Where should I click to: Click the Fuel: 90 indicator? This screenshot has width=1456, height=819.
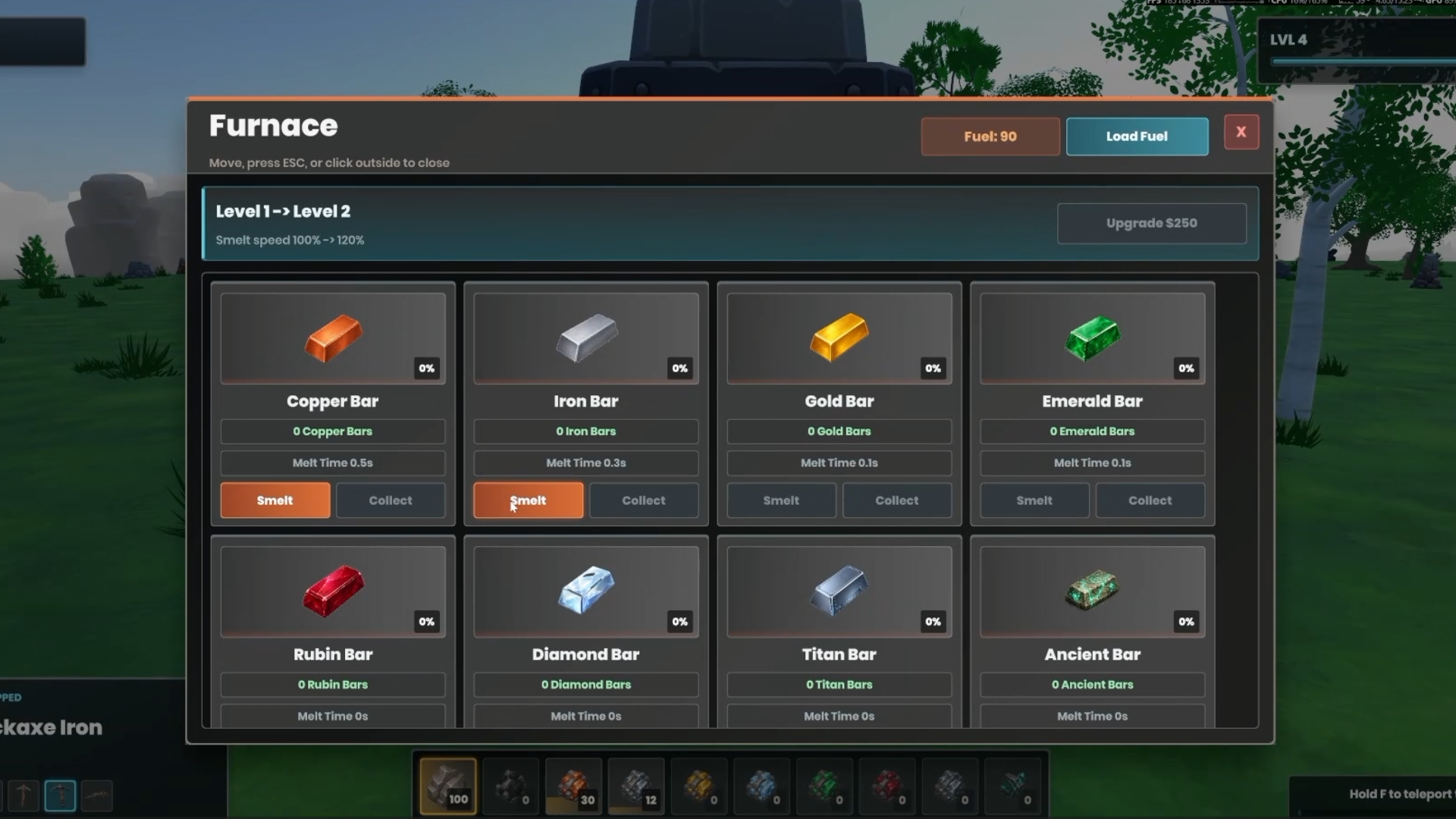(x=990, y=136)
